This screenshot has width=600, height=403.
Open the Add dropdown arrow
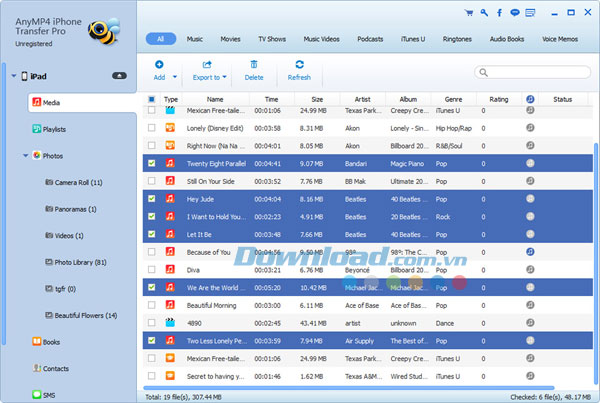(175, 77)
